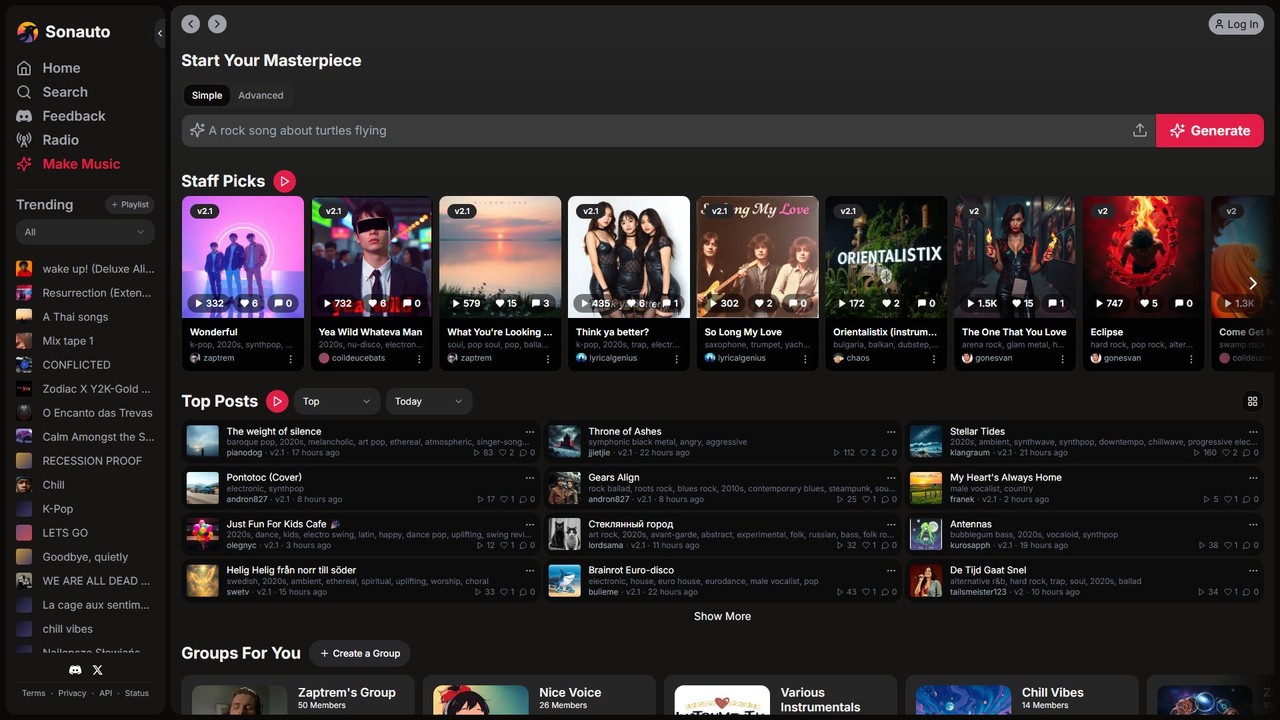Open more options for Antennas
Viewport: 1280px width, 720px height.
click(1253, 524)
